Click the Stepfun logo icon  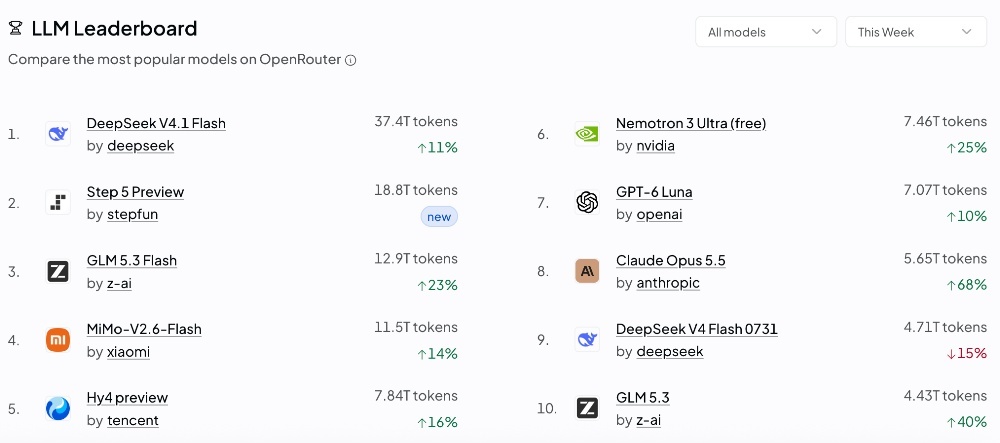point(58,203)
